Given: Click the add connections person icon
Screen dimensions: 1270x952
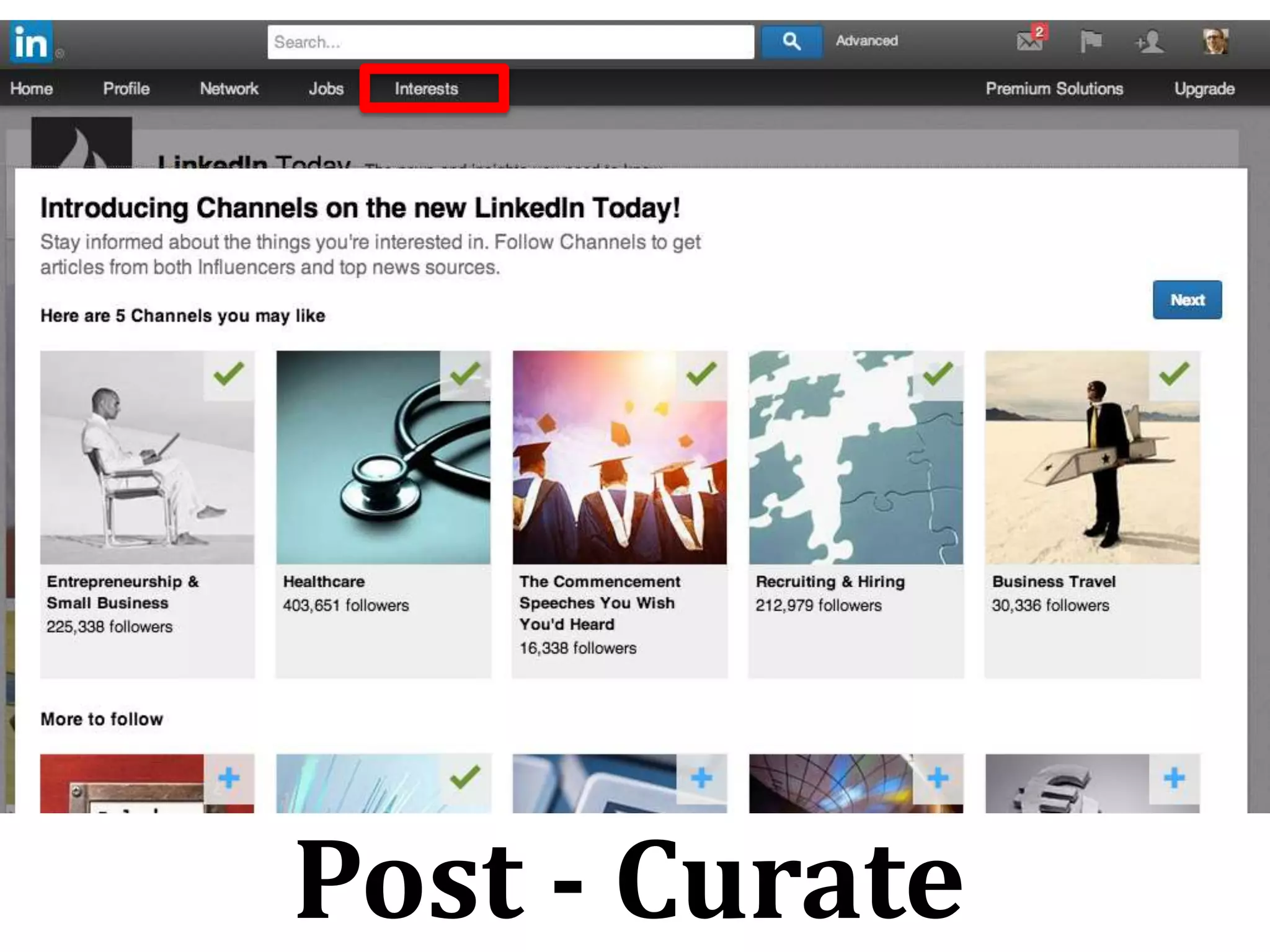Looking at the screenshot, I should pyautogui.click(x=1150, y=42).
